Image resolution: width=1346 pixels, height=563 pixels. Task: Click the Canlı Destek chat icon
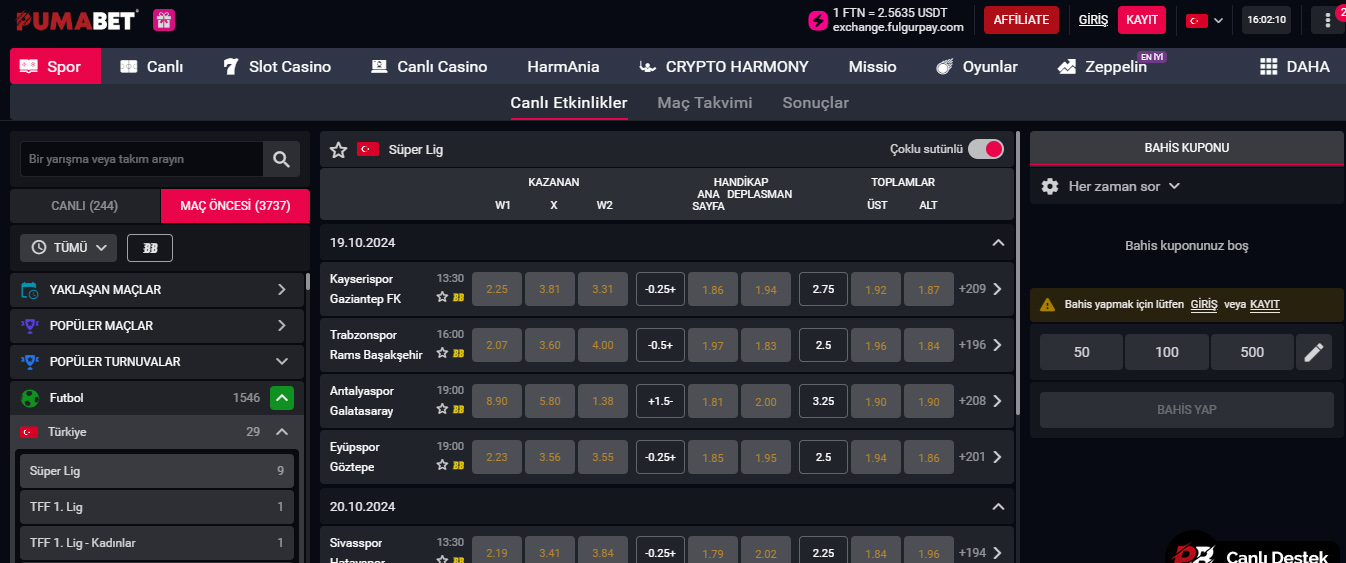pos(1196,554)
